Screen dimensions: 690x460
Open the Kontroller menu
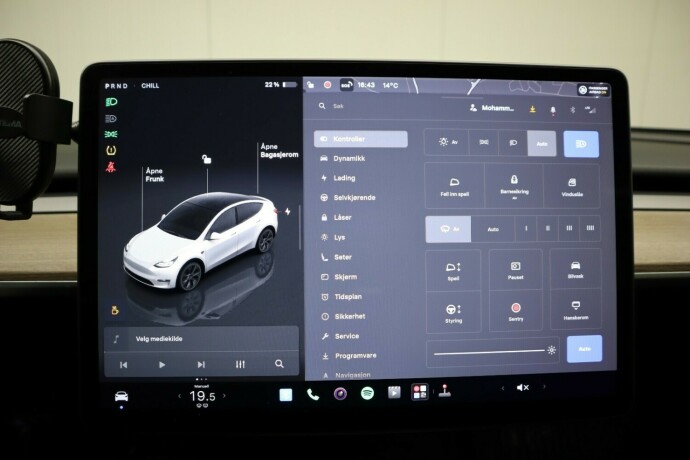[360, 139]
